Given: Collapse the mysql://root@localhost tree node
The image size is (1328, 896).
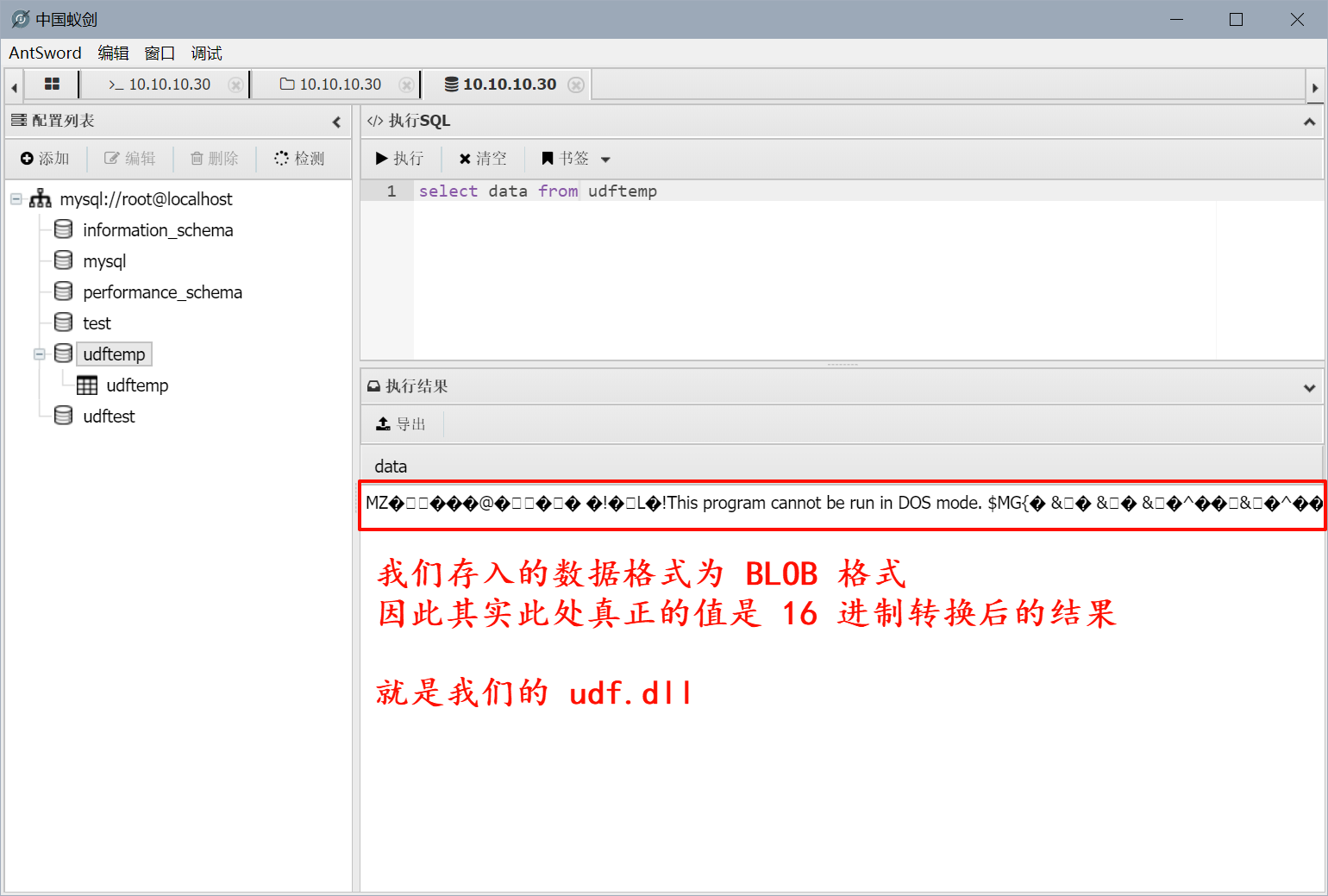Looking at the screenshot, I should (16, 199).
